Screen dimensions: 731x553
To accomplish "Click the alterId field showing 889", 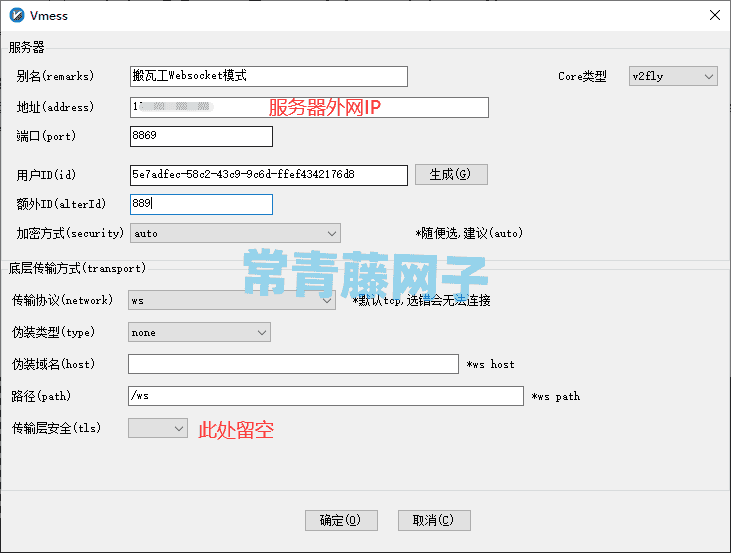I will click(x=201, y=204).
